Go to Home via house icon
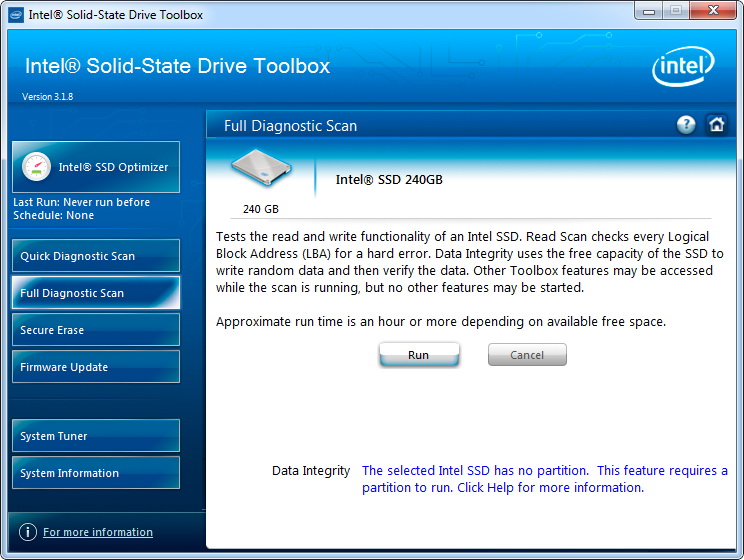This screenshot has width=744, height=560. tap(716, 124)
